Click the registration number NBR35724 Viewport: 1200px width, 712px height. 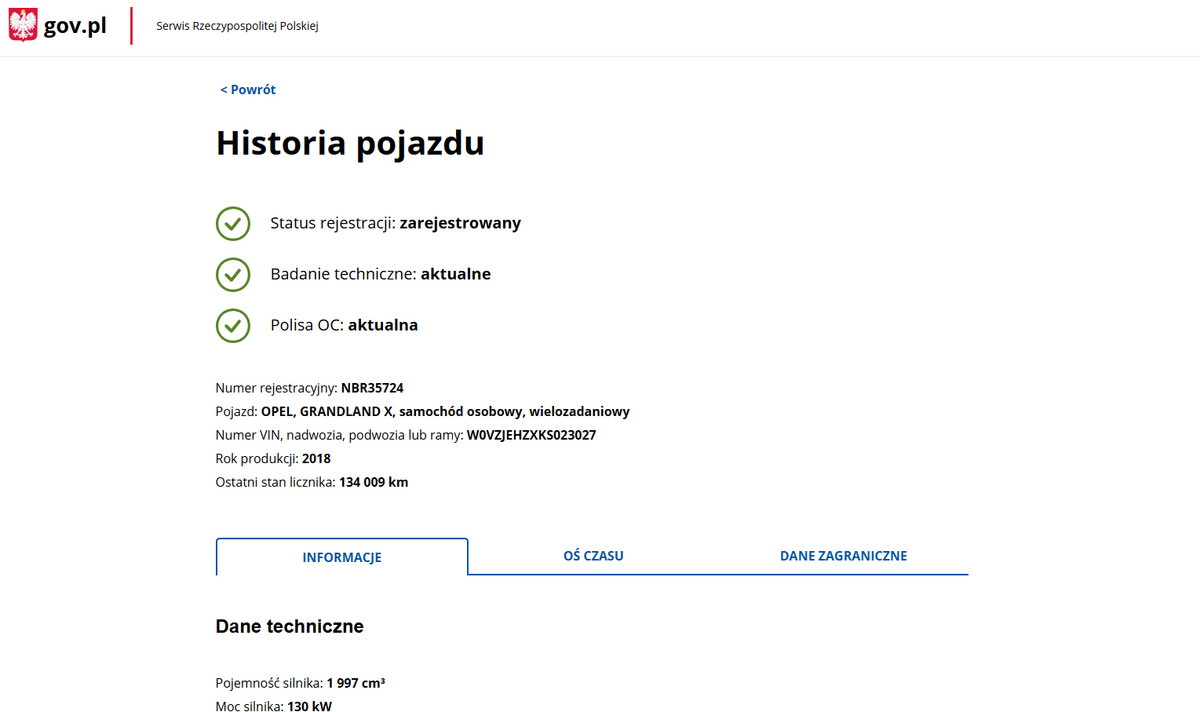coord(372,387)
